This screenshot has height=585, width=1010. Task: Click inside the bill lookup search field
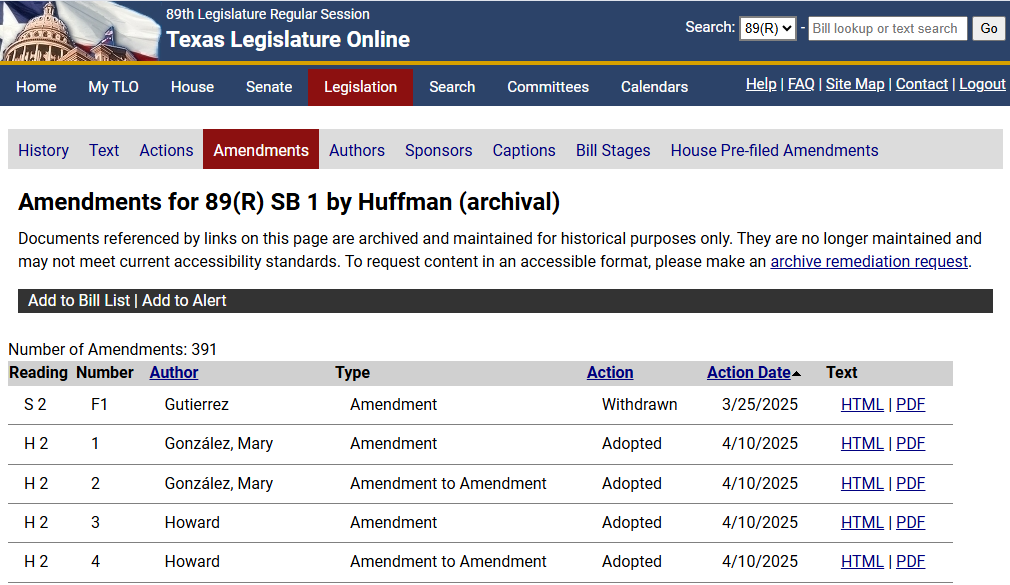tap(887, 28)
